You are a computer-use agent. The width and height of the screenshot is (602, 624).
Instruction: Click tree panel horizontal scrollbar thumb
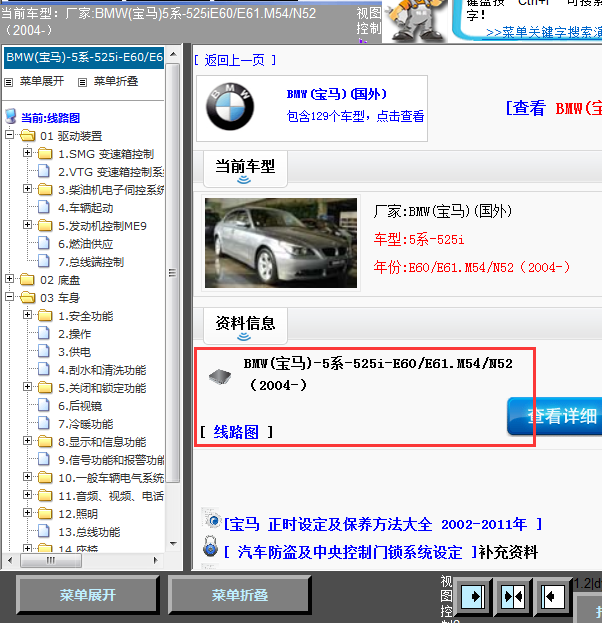(51, 560)
